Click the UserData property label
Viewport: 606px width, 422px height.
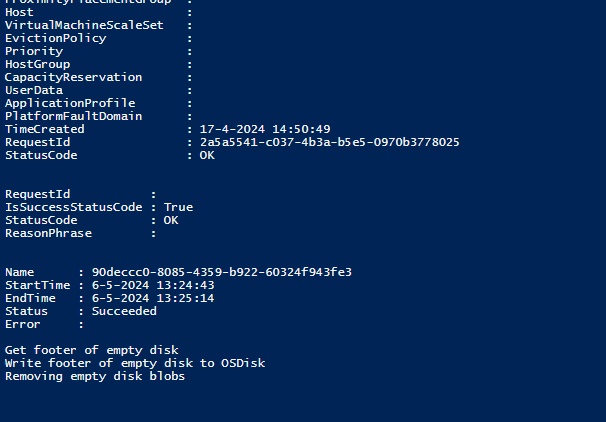(34, 90)
